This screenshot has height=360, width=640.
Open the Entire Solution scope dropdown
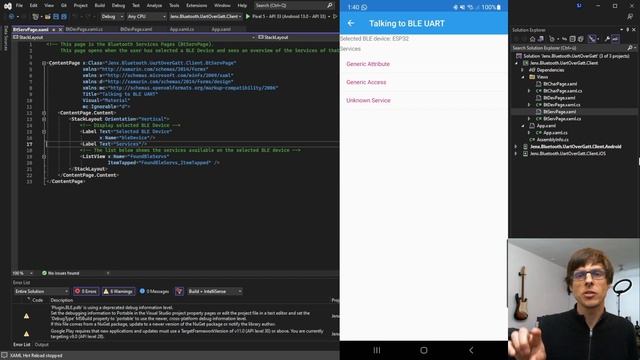click(41, 291)
